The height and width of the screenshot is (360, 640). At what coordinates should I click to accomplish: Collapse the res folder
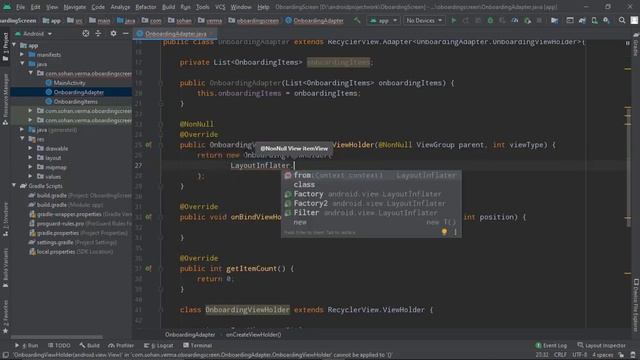pyautogui.click(x=22, y=139)
